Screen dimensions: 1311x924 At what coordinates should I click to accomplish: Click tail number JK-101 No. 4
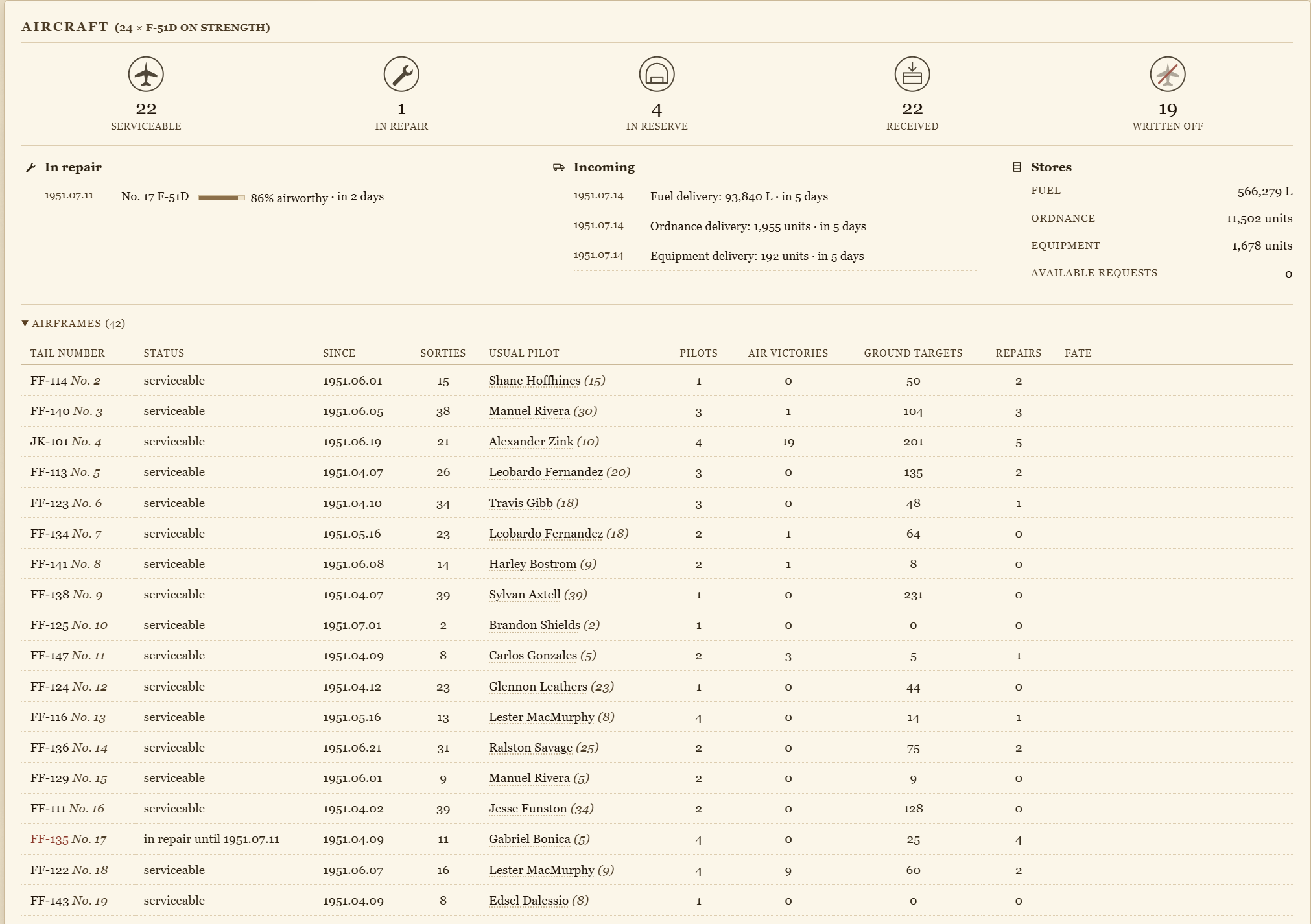[x=65, y=442]
